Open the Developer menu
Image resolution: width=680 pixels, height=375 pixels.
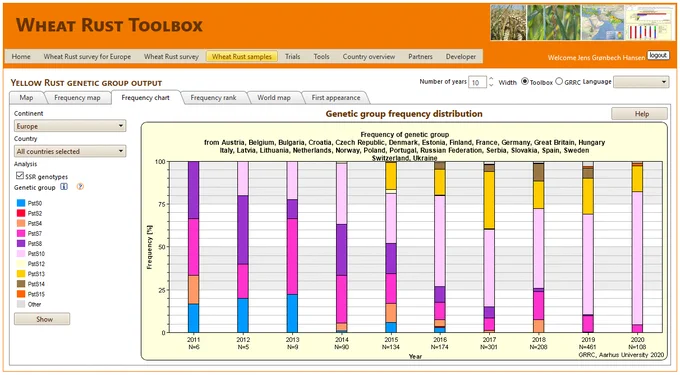tap(461, 56)
